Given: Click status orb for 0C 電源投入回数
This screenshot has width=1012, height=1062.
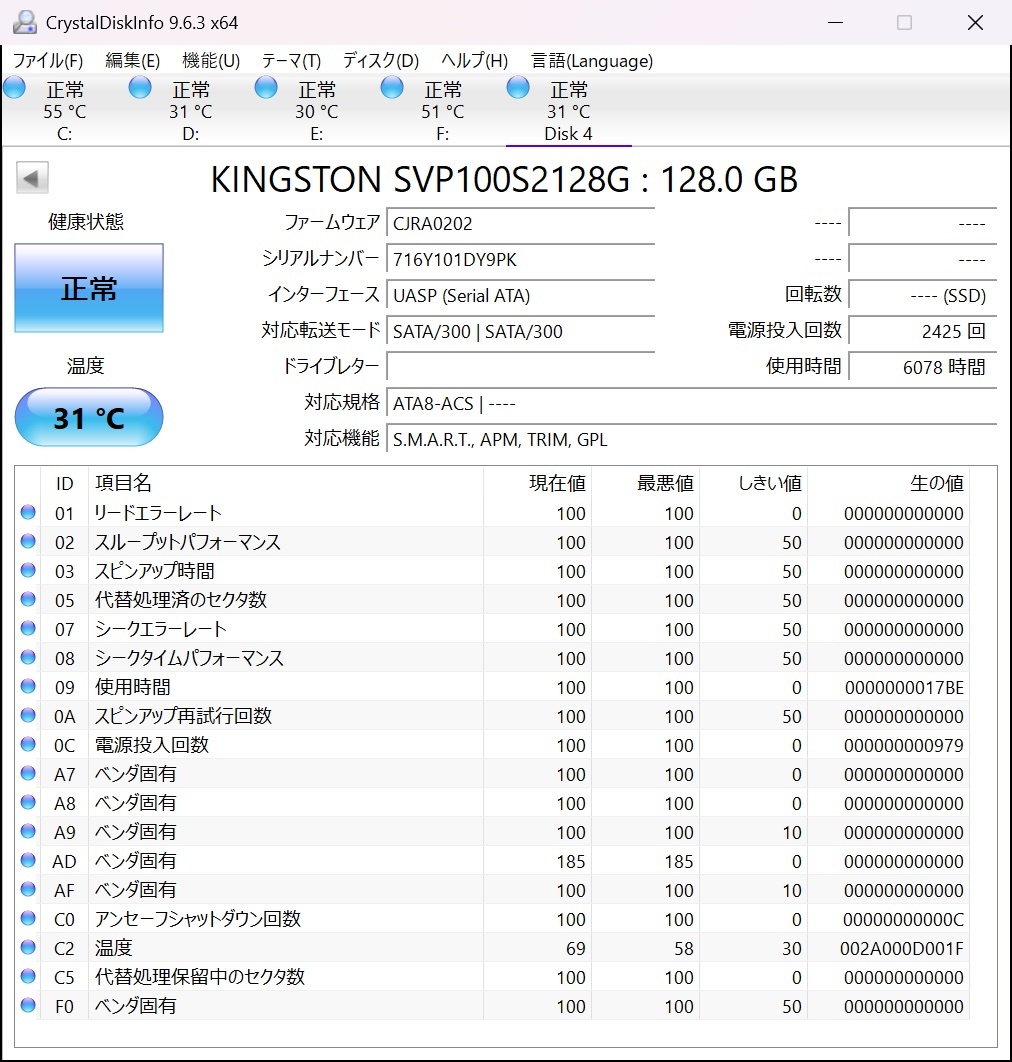Looking at the screenshot, I should pyautogui.click(x=28, y=744).
